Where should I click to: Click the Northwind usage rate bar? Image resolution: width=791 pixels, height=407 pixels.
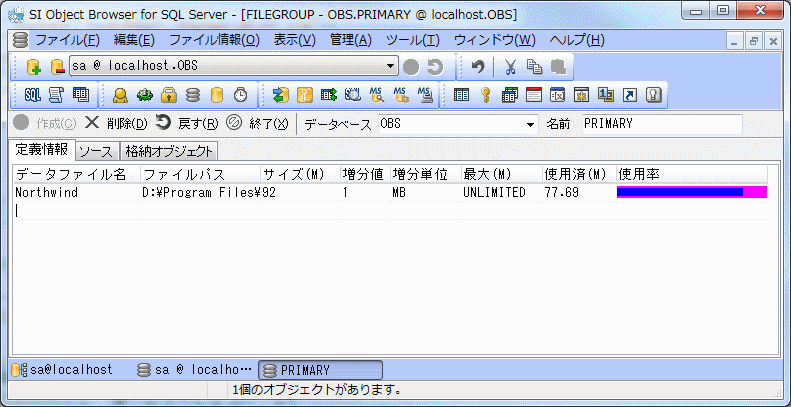pyautogui.click(x=691, y=192)
